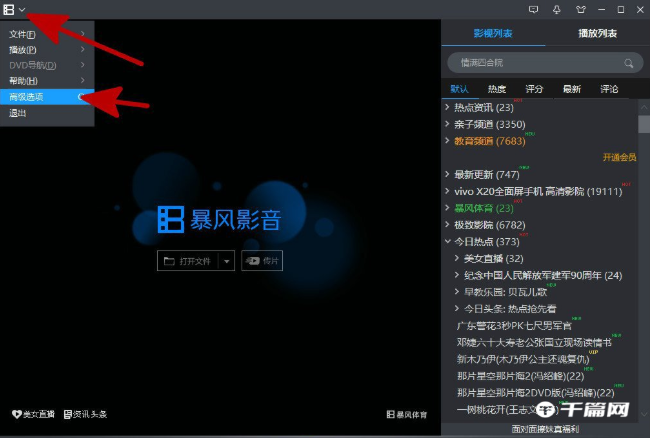
Task: Expand 今日头条: 热点抢先看 subcategory
Action: point(456,308)
